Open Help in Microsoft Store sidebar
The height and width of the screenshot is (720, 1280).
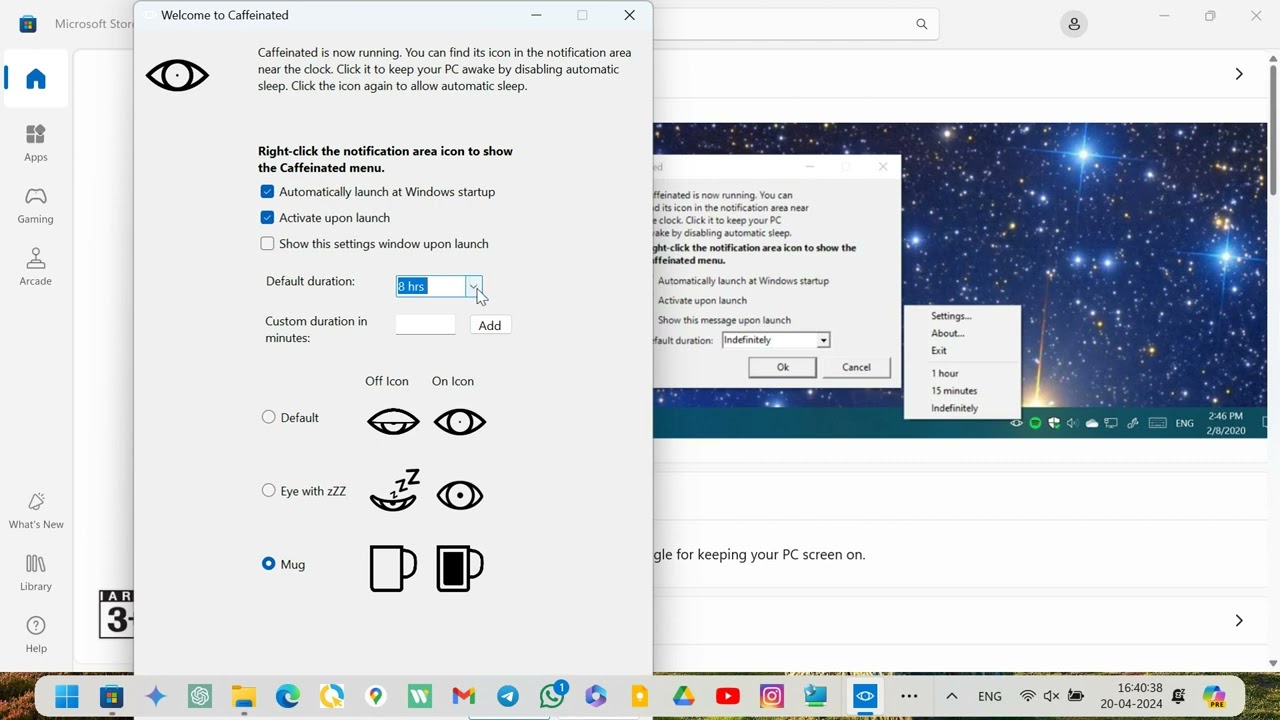[36, 634]
